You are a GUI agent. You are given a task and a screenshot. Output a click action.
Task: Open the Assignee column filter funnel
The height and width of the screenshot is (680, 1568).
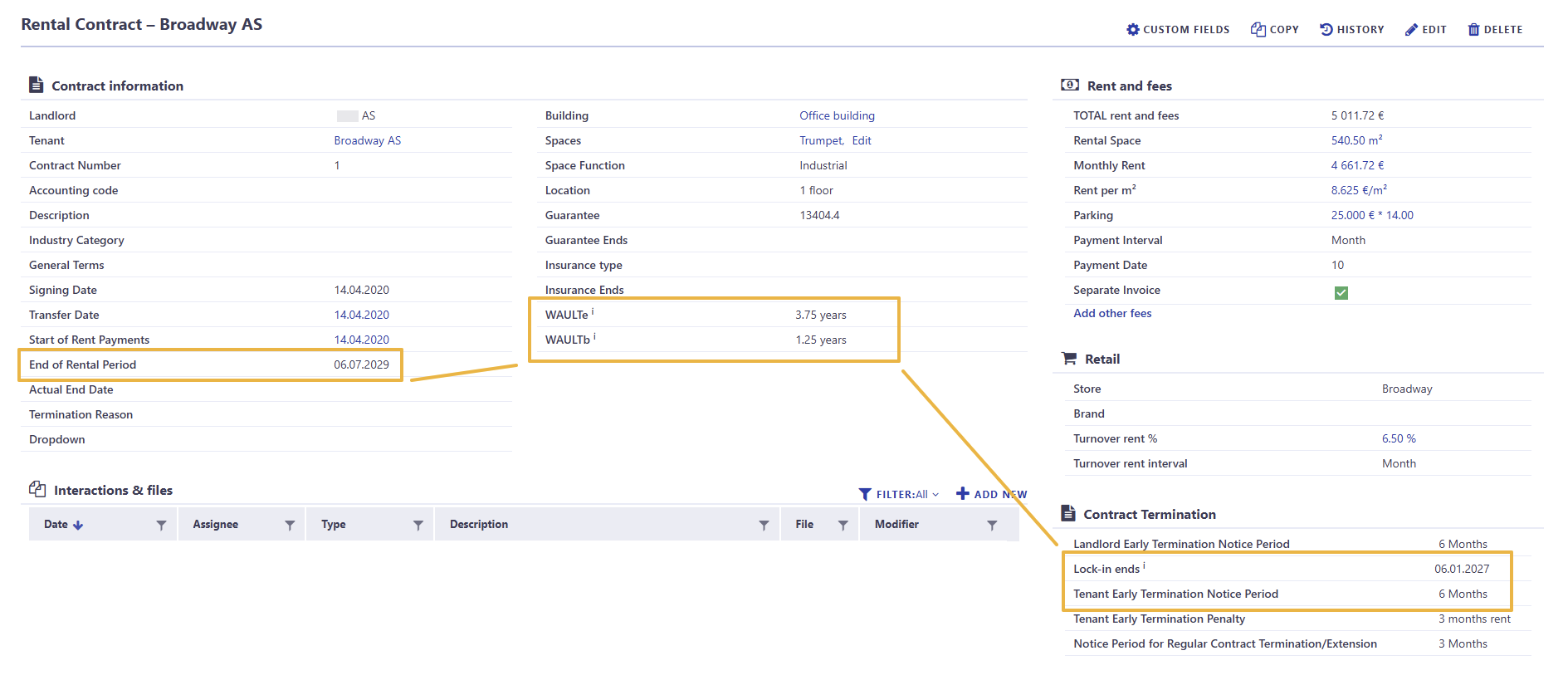pyautogui.click(x=290, y=525)
